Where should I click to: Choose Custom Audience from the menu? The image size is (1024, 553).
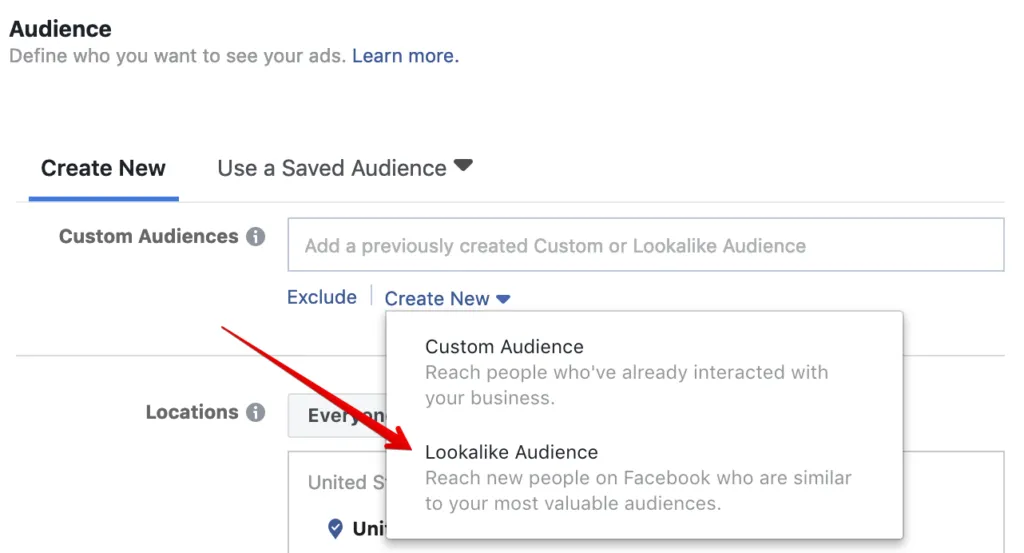pyautogui.click(x=504, y=347)
